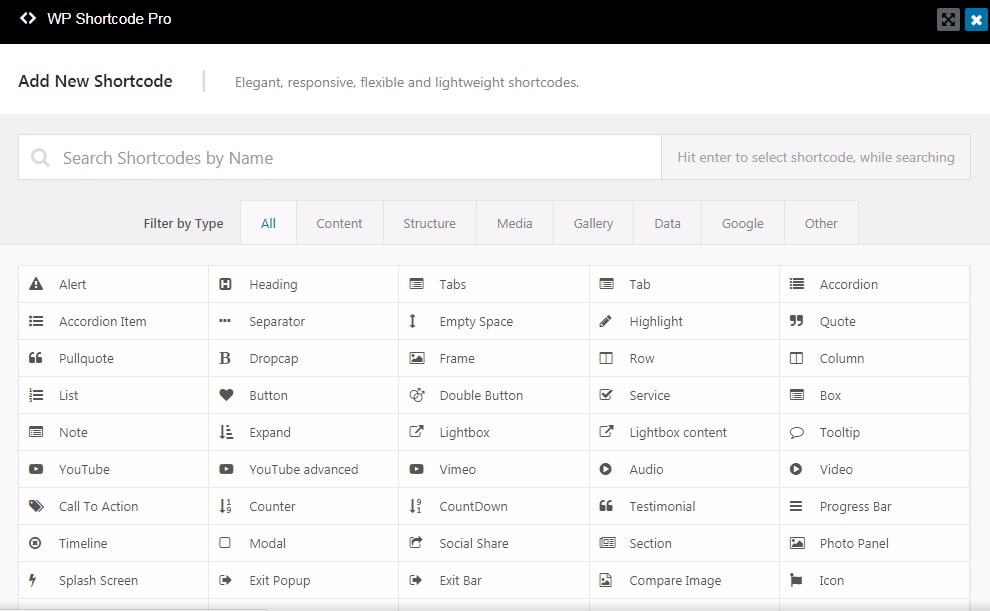Filter shortcodes by Google type

point(742,223)
